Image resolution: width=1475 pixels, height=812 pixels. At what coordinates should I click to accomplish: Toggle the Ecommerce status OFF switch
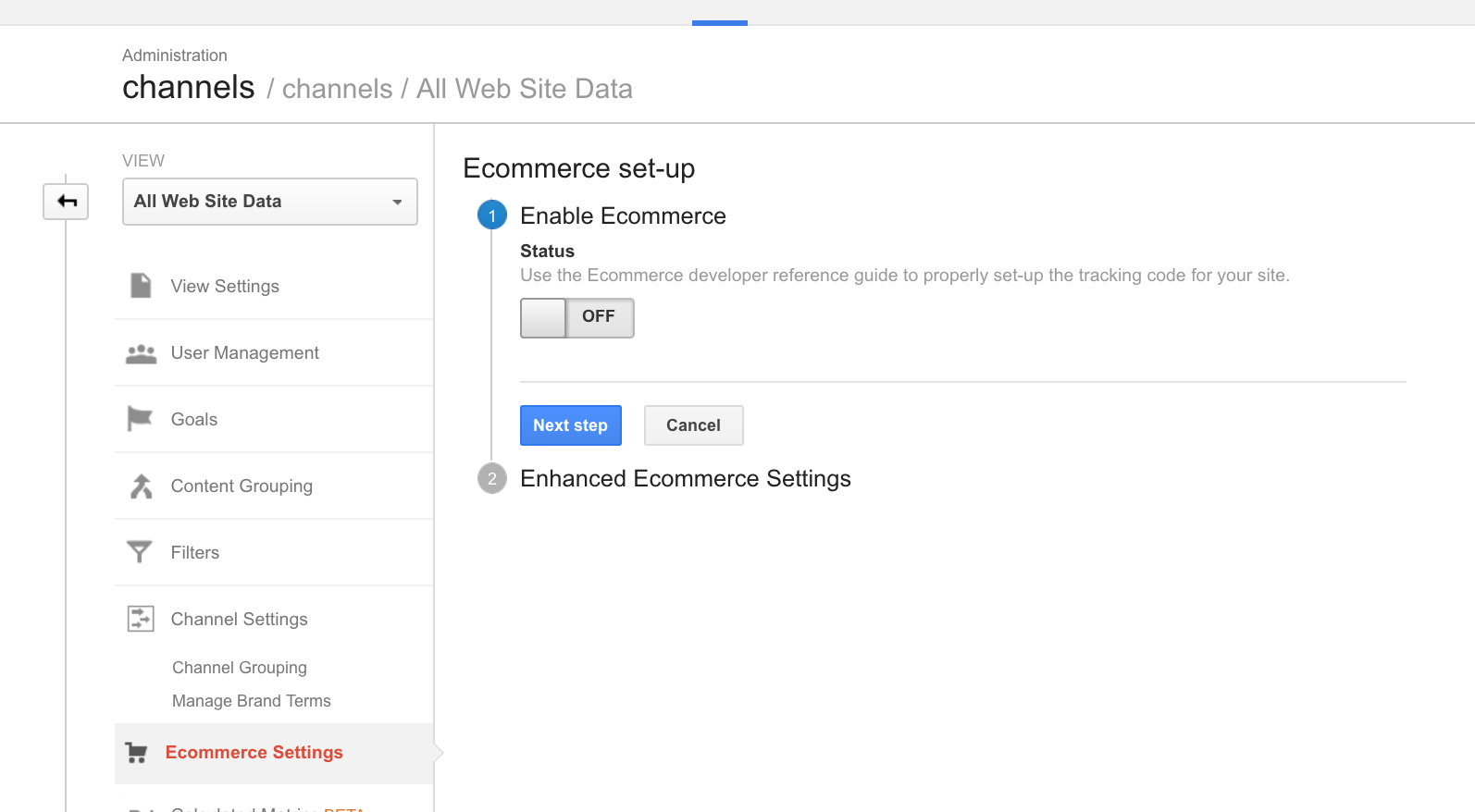pos(577,317)
